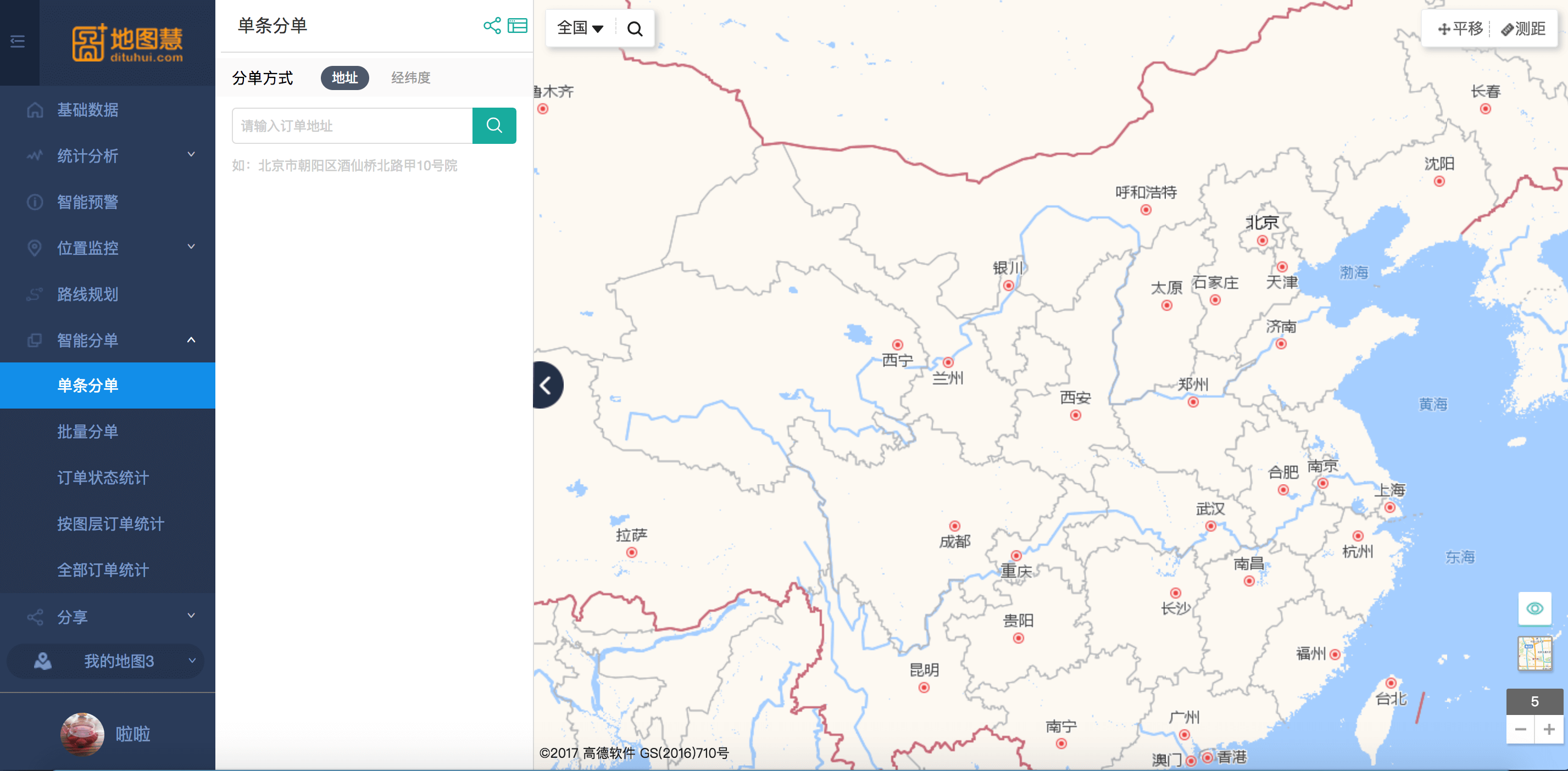Click the 统计分析 chart icon
Viewport: 1568px width, 771px height.
(x=35, y=156)
